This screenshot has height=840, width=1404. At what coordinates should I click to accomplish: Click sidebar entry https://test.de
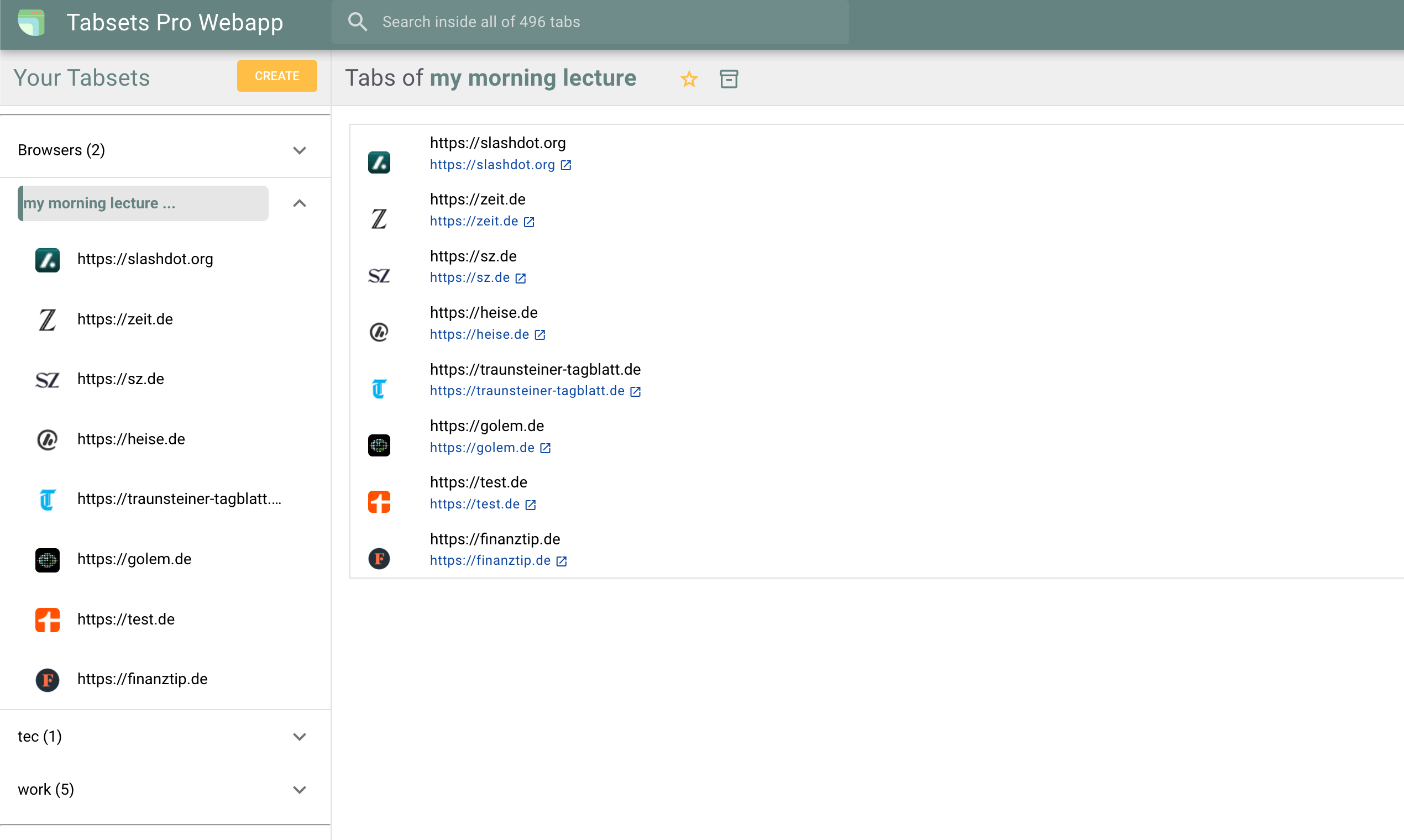tap(126, 620)
